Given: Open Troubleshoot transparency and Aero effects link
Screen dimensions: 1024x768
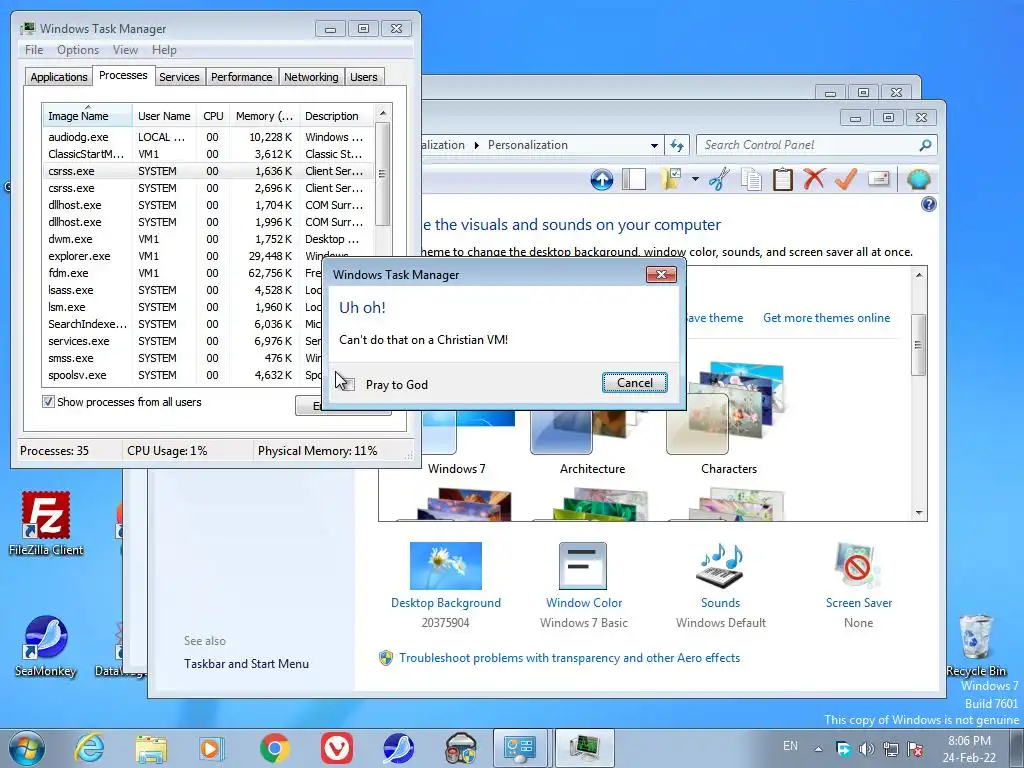Looking at the screenshot, I should coord(569,658).
